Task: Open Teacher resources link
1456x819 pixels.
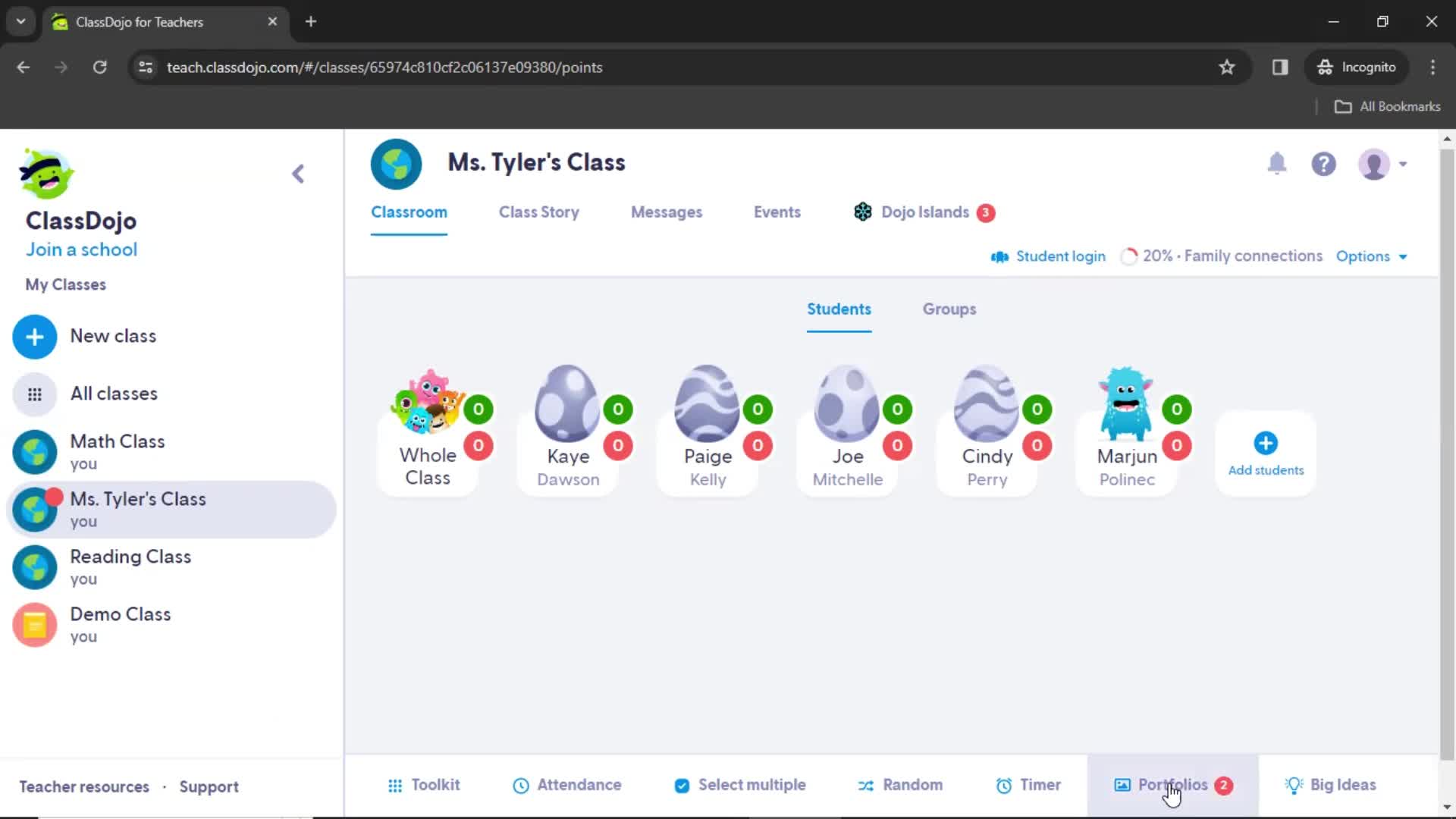Action: [84, 787]
